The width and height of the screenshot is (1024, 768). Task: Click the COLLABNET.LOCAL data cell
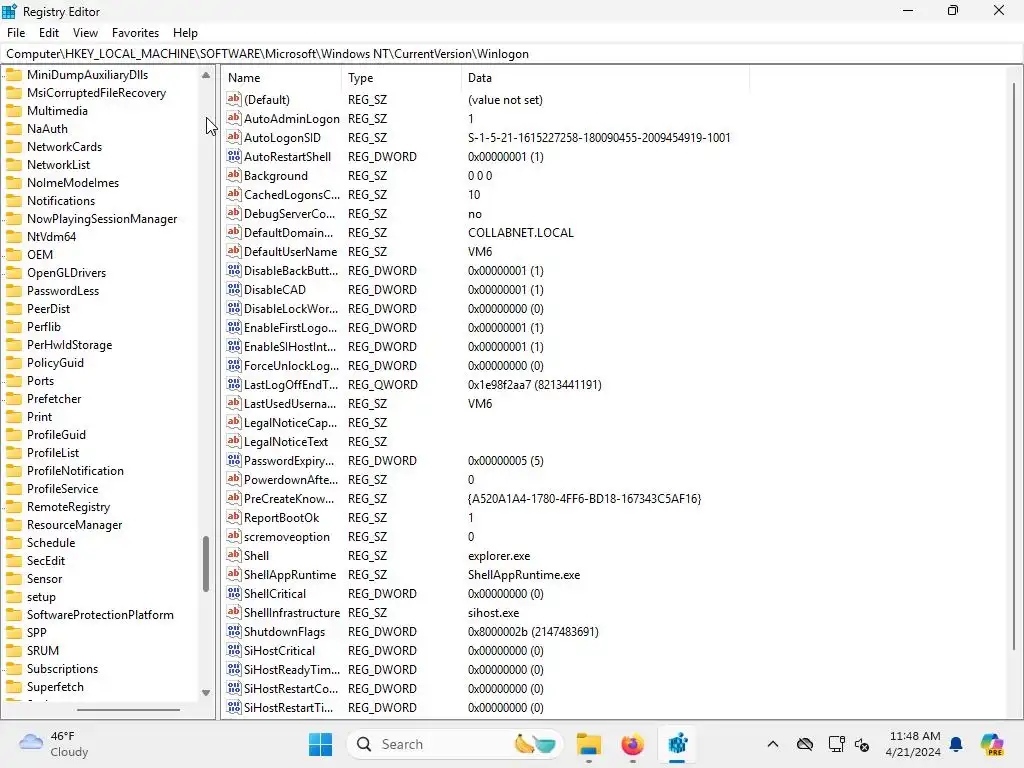click(520, 232)
